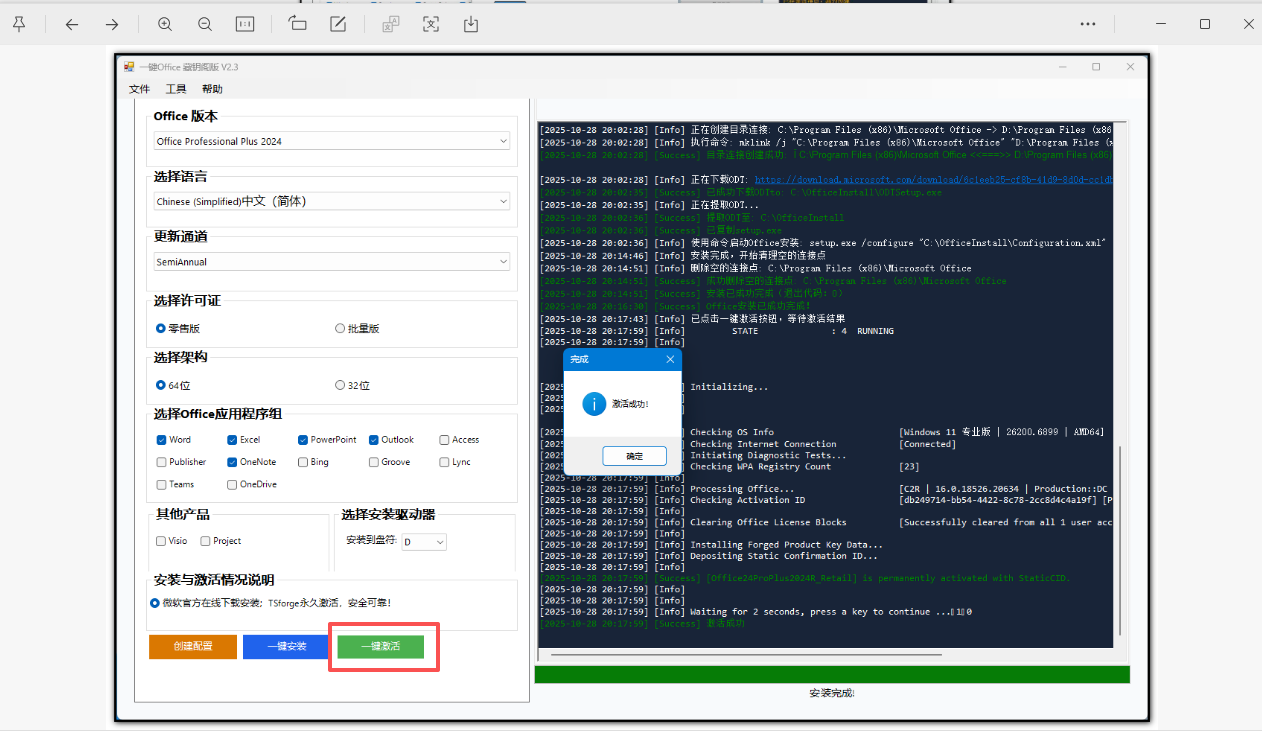This screenshot has width=1262, height=731.
Task: Click the 安装完成: status text
Action: coord(832,693)
